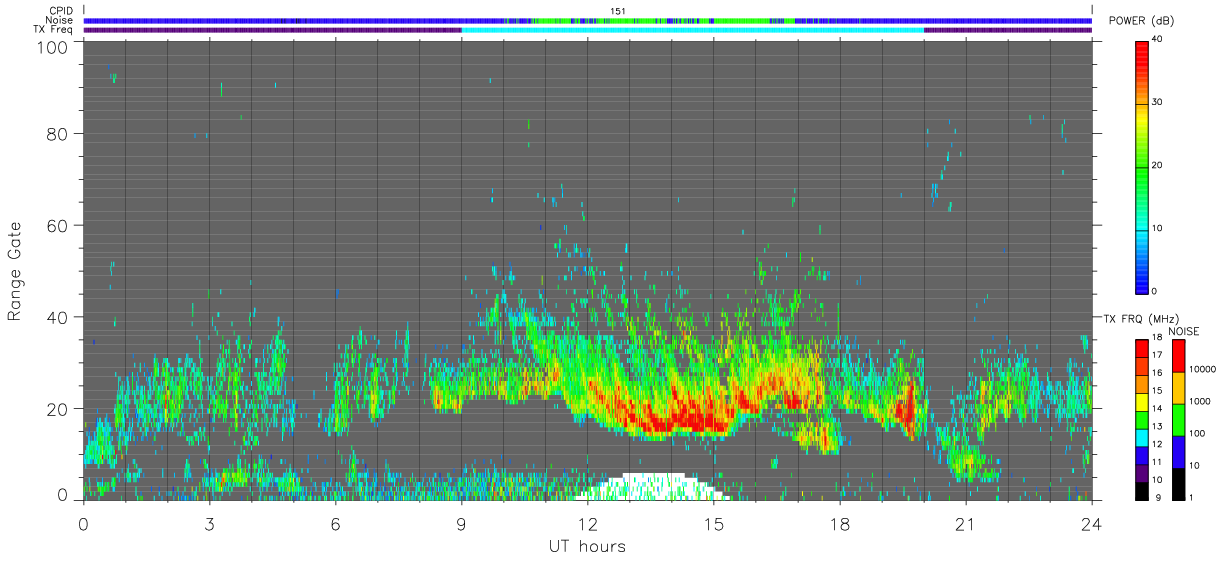Click the TX Freq label
Screen dimensions: 1228x567
click(x=54, y=30)
